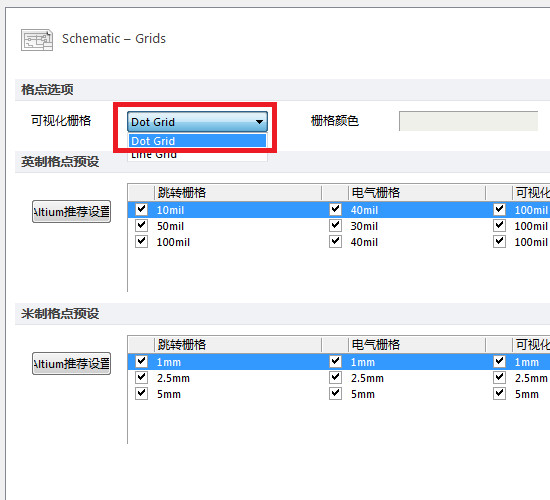Image resolution: width=550 pixels, height=500 pixels.
Task: Toggle the 5mm snap grid checkbox
Action: (141, 393)
